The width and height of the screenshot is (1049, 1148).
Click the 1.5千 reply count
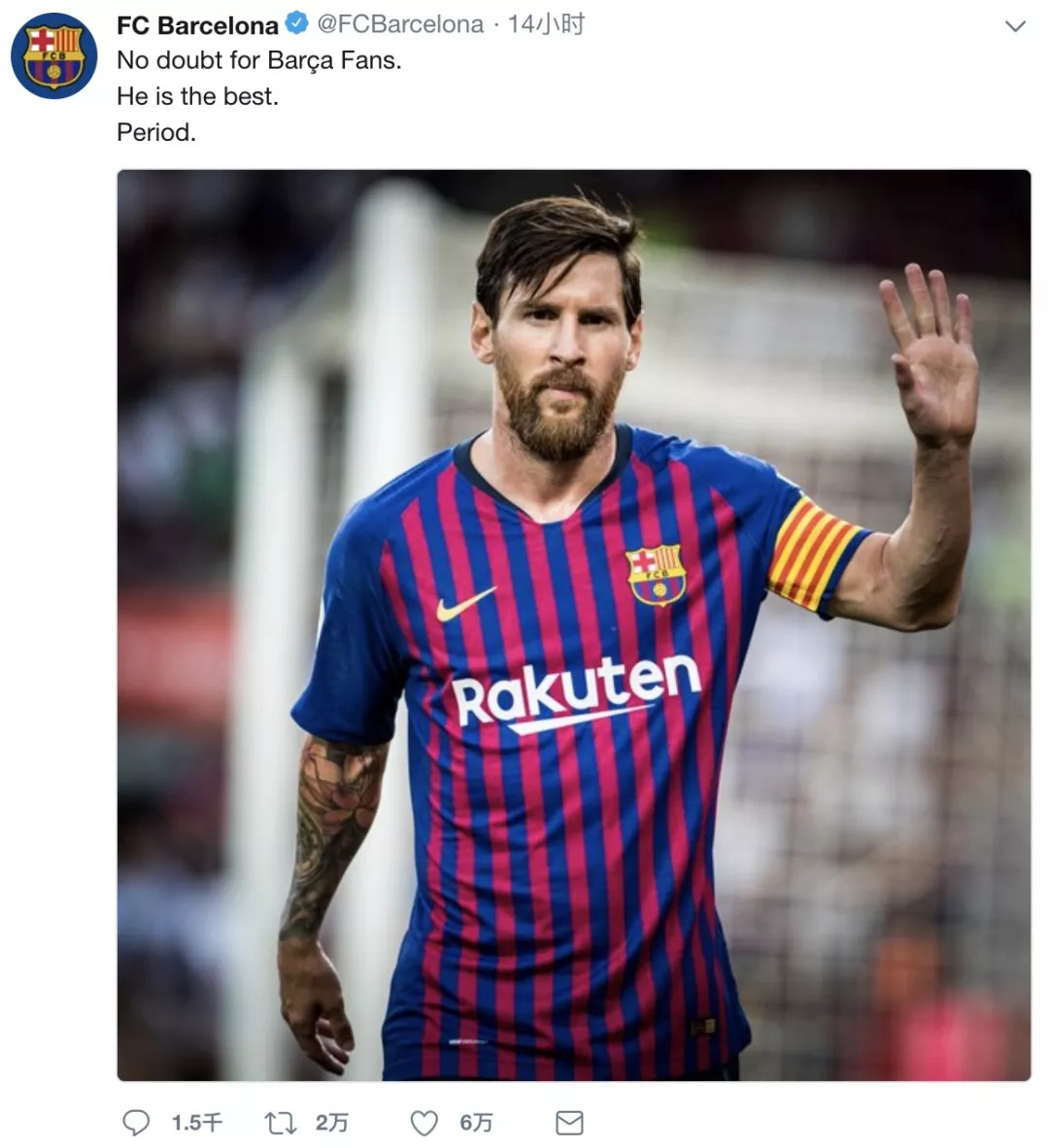point(197,1123)
